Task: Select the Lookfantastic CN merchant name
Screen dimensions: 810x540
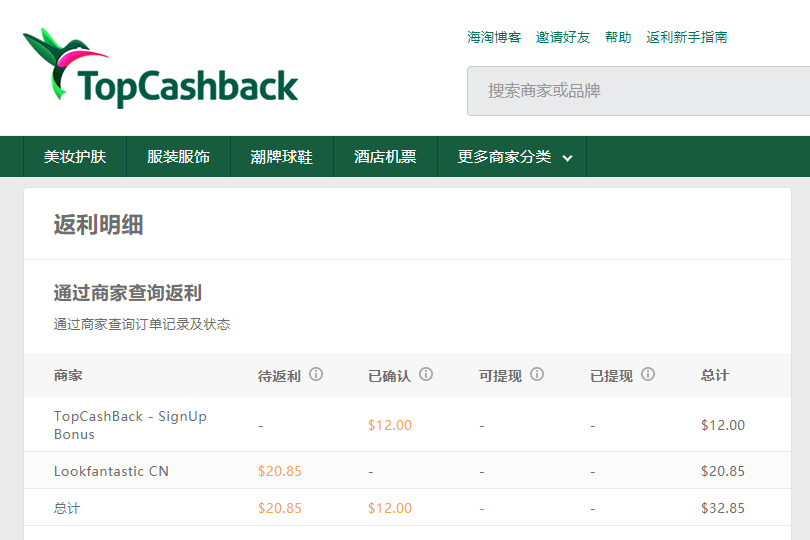Action: tap(111, 471)
